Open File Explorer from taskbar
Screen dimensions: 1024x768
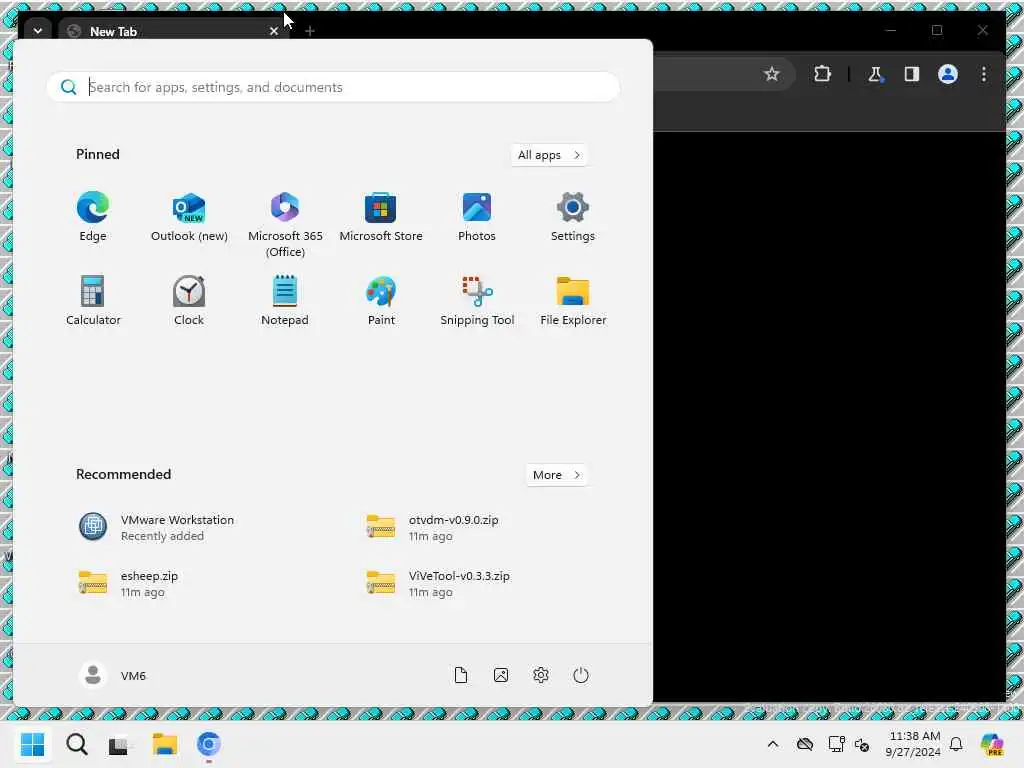tap(165, 744)
